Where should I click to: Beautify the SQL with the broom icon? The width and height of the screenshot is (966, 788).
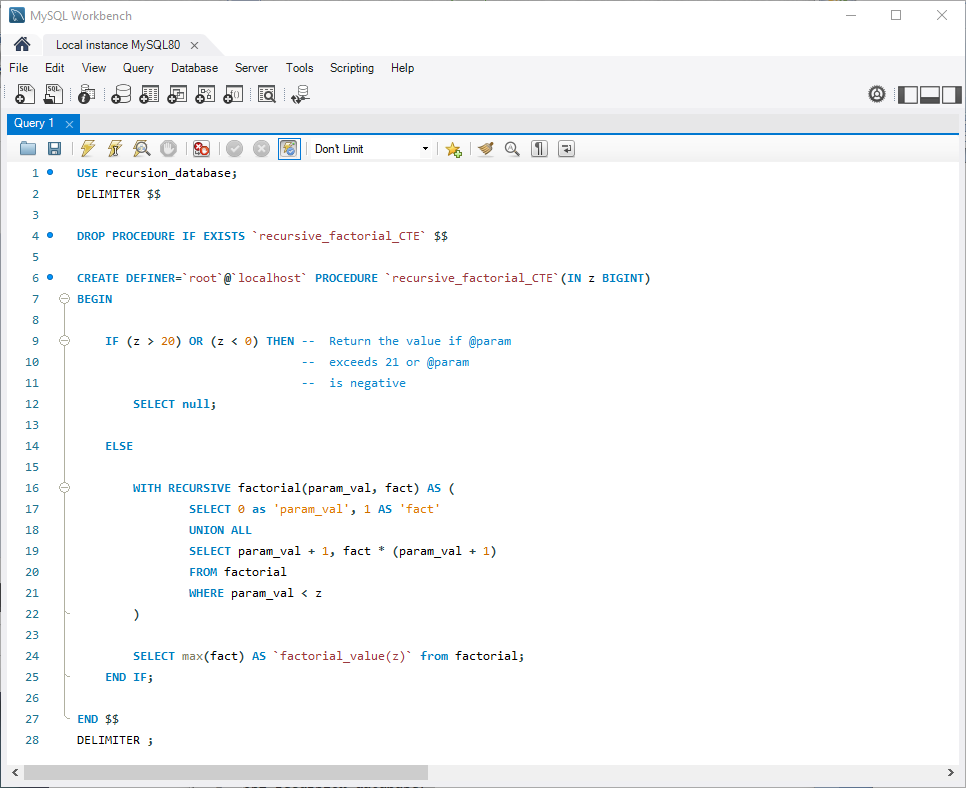click(x=486, y=148)
